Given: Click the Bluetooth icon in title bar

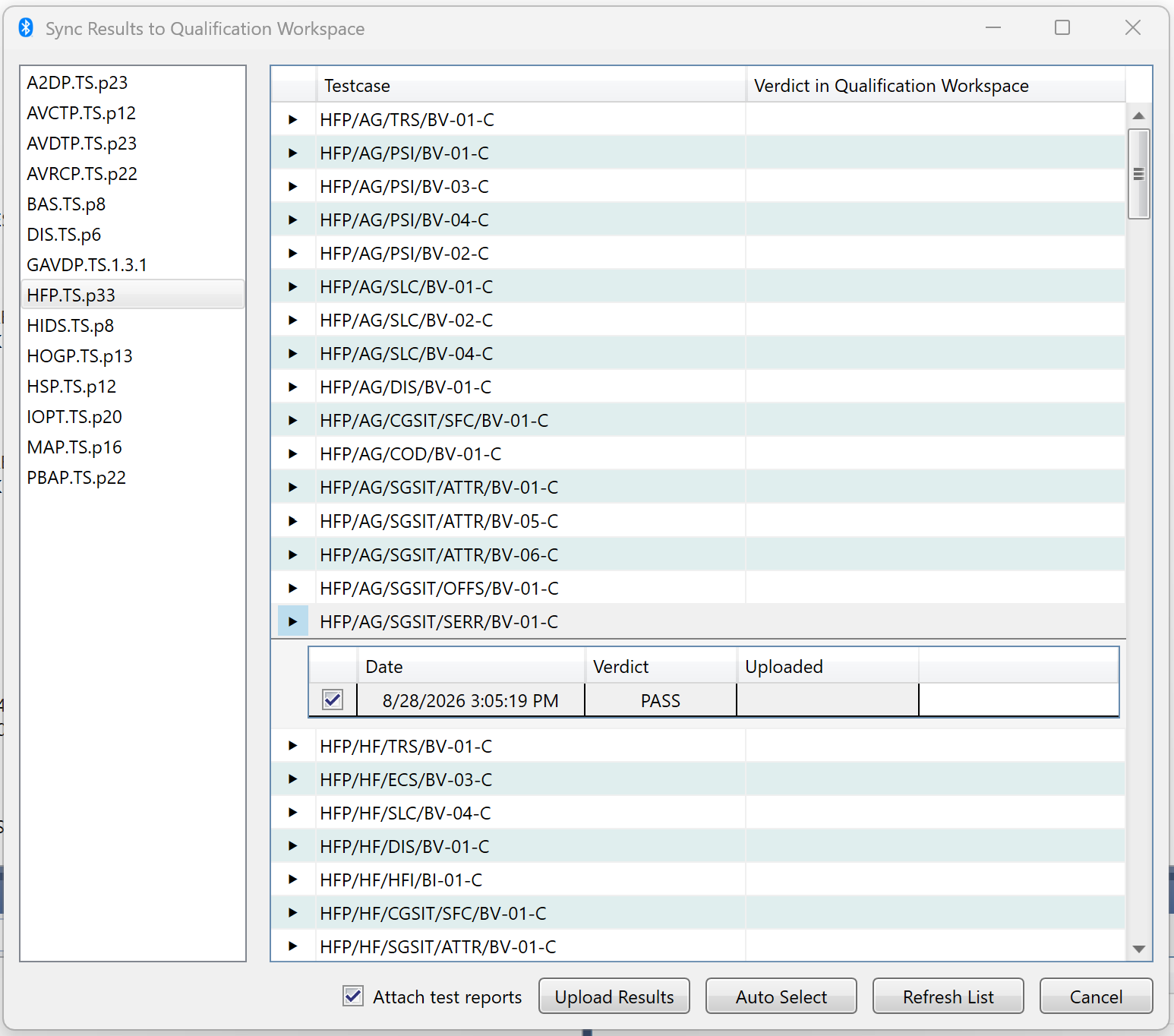Looking at the screenshot, I should pyautogui.click(x=26, y=28).
